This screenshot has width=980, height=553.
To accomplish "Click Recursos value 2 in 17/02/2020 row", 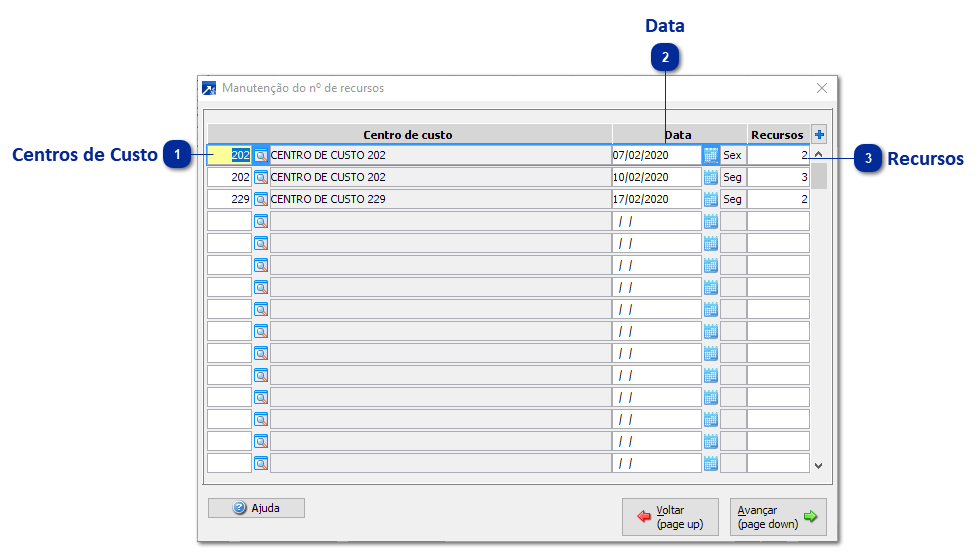I will coord(778,199).
